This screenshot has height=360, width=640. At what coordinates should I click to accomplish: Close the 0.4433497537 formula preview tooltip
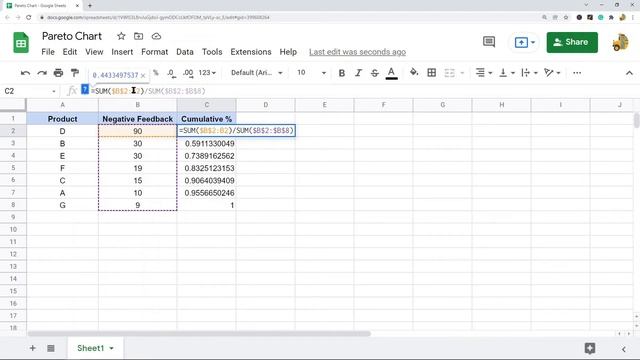[143, 76]
